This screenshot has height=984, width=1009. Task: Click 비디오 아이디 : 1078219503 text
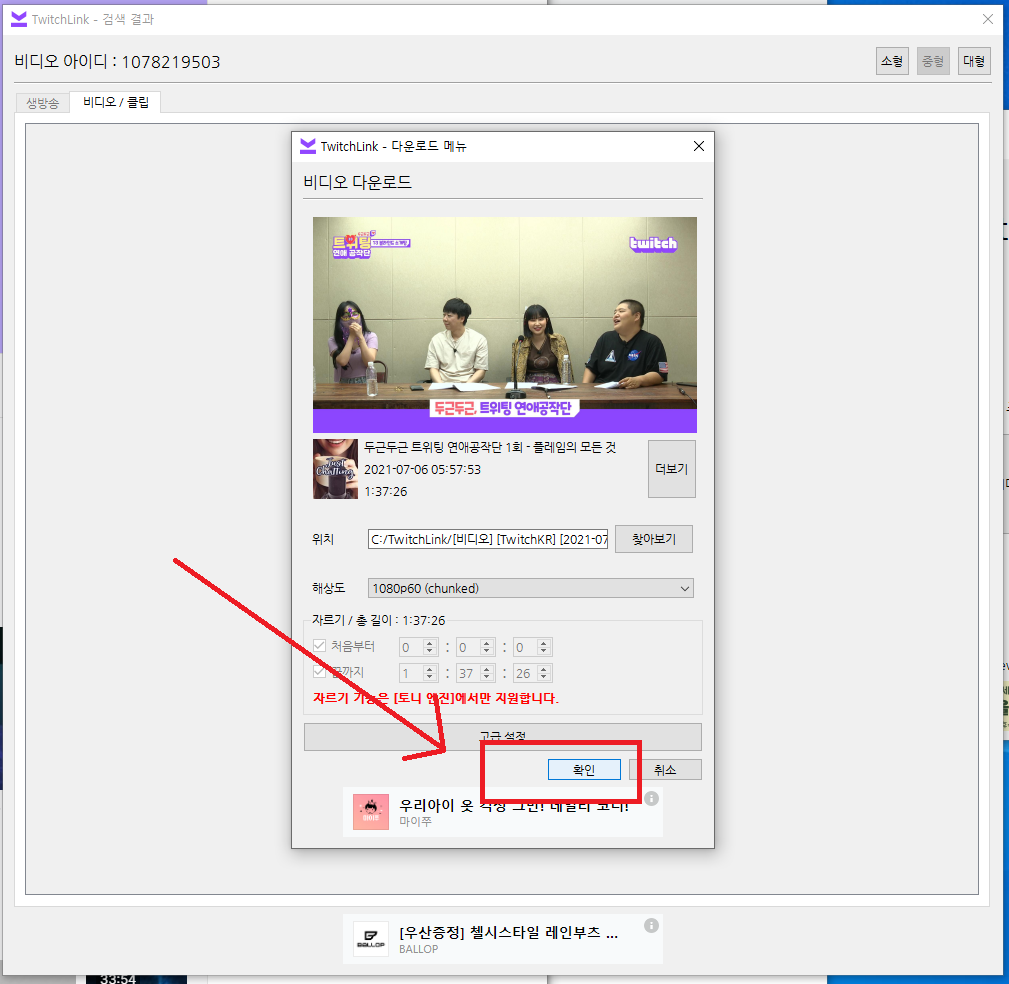[117, 62]
